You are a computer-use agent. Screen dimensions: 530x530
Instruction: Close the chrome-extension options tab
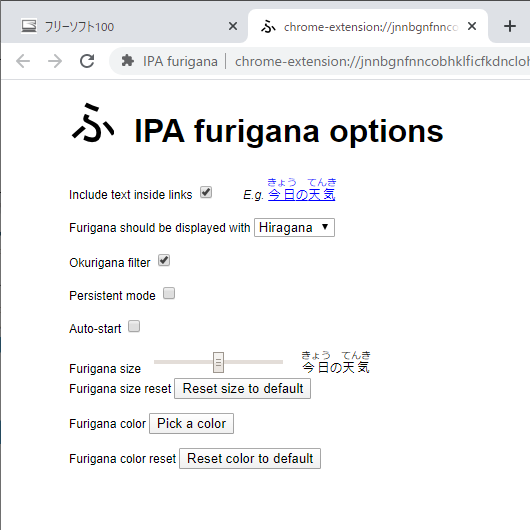coord(472,26)
